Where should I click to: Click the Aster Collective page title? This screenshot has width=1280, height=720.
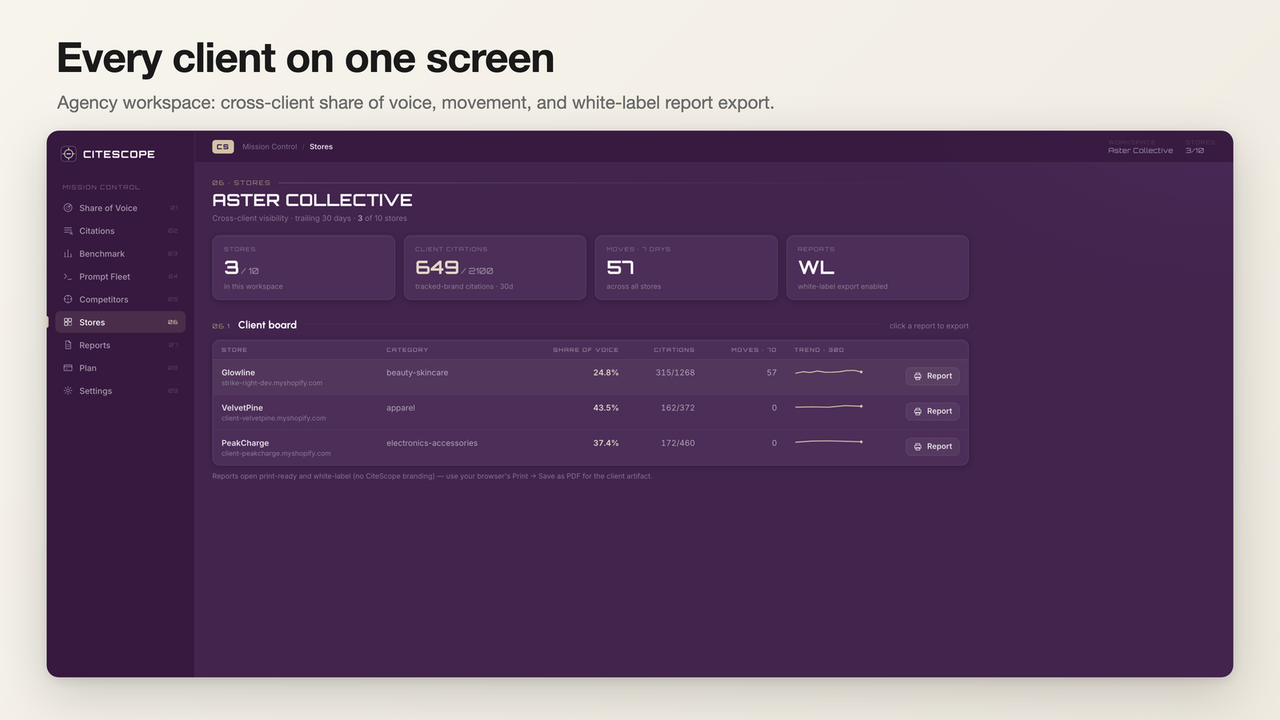tap(312, 200)
